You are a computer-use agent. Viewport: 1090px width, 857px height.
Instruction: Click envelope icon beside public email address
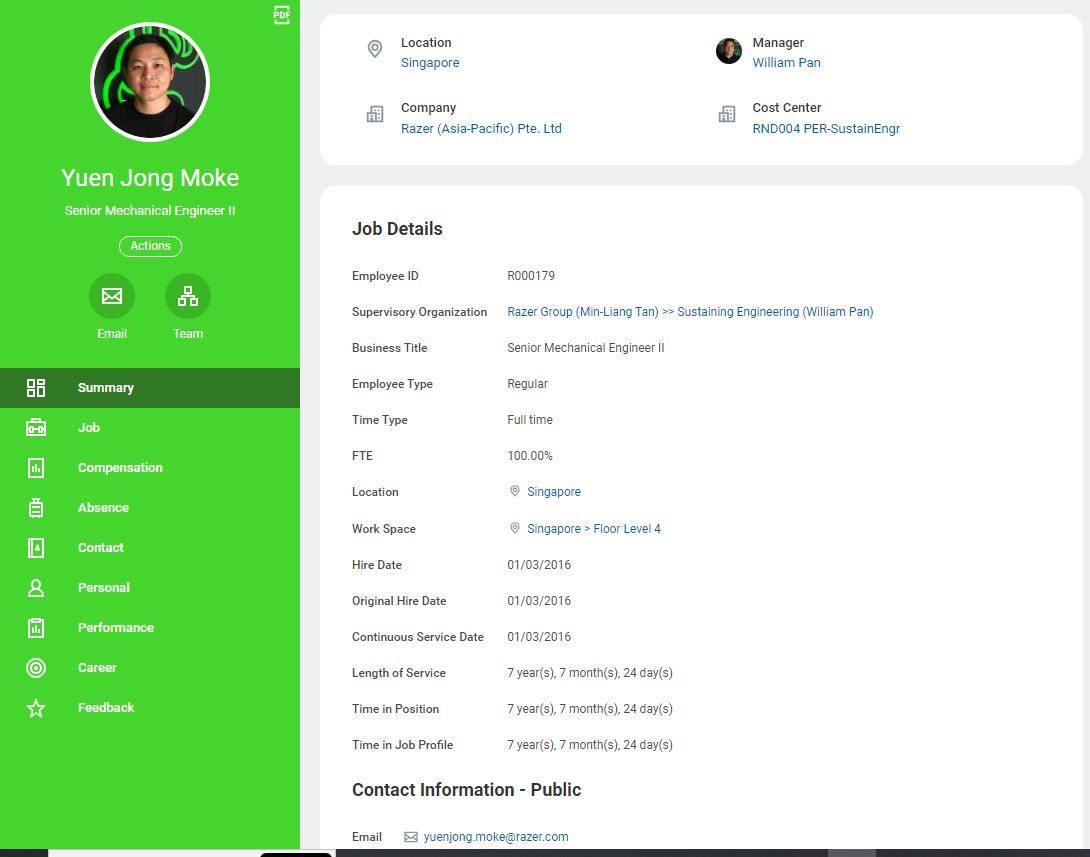(411, 837)
